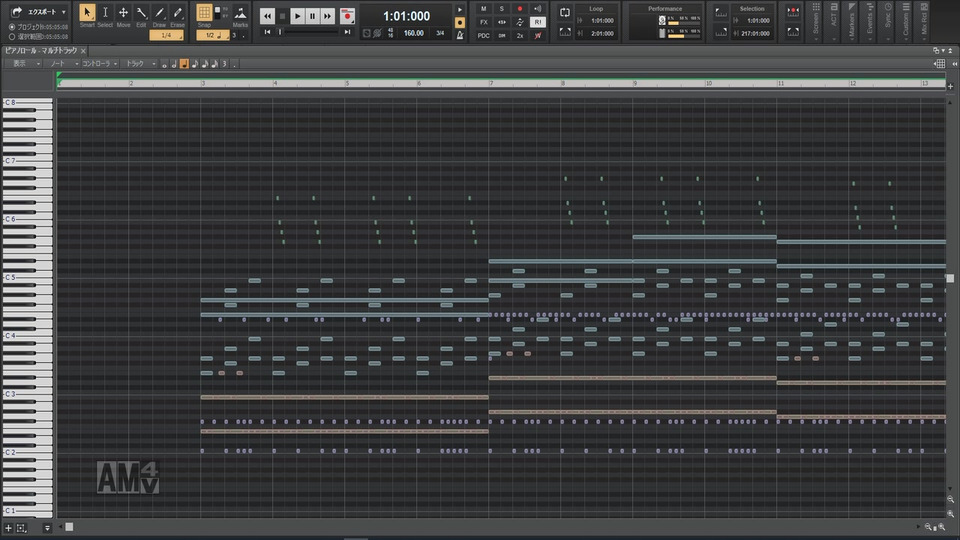The width and height of the screenshot is (960, 540).
Task: Click the Play button
Action: [x=297, y=16]
